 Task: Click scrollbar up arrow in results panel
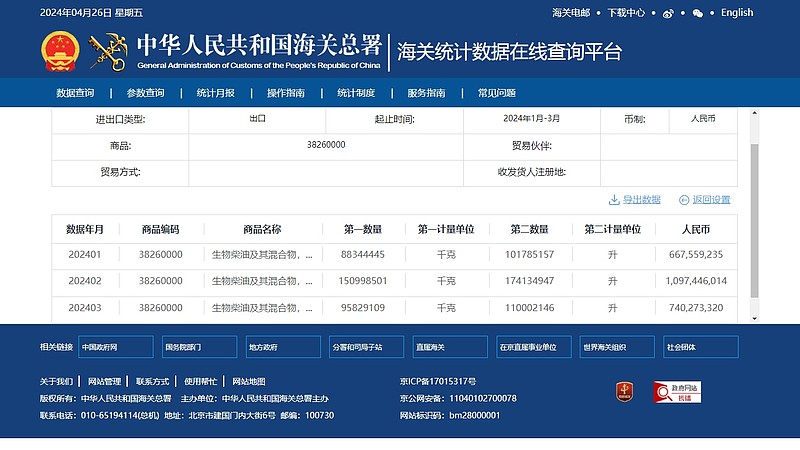click(754, 113)
